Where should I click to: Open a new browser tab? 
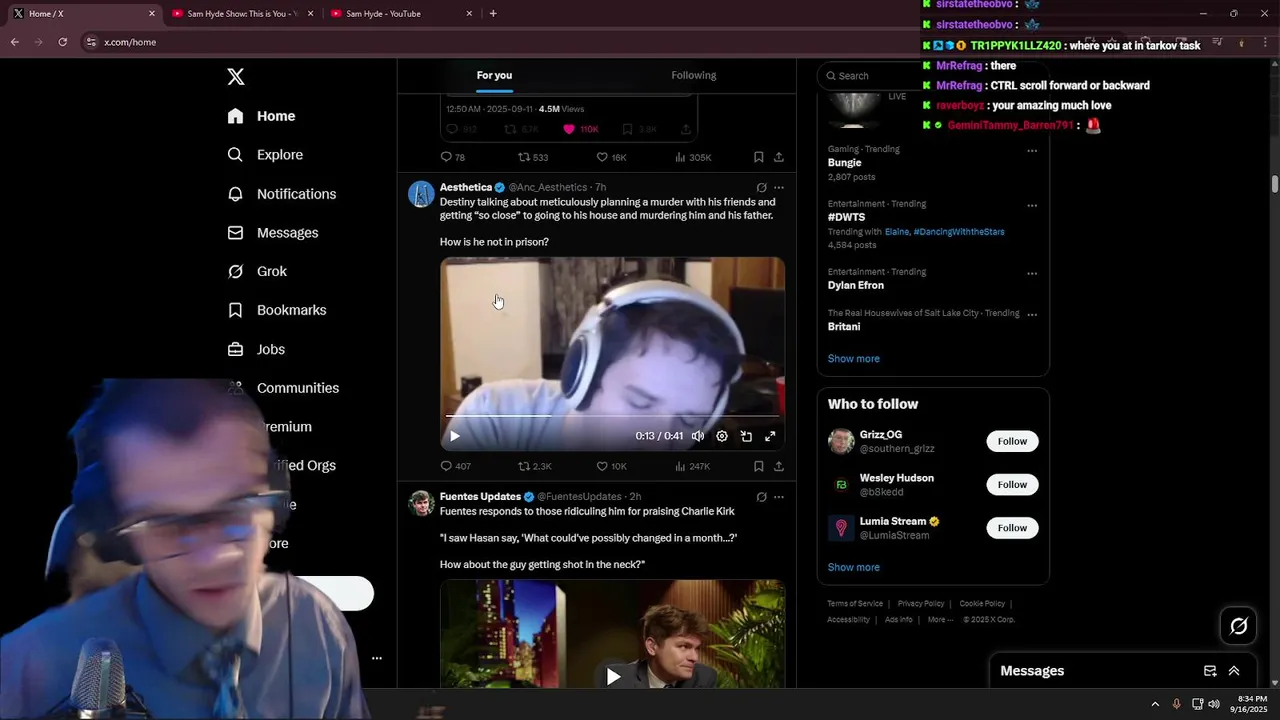493,14
